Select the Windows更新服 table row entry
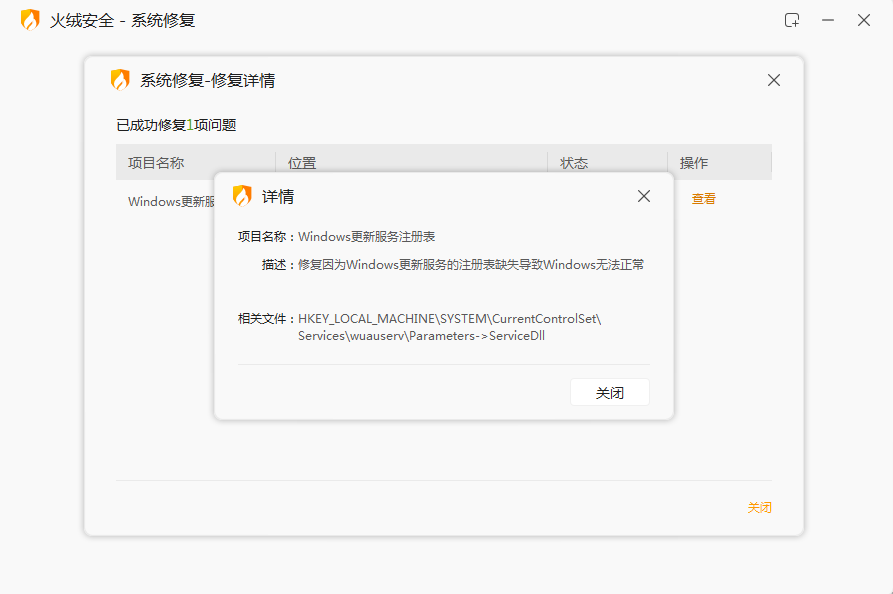The image size is (893, 594). click(171, 202)
